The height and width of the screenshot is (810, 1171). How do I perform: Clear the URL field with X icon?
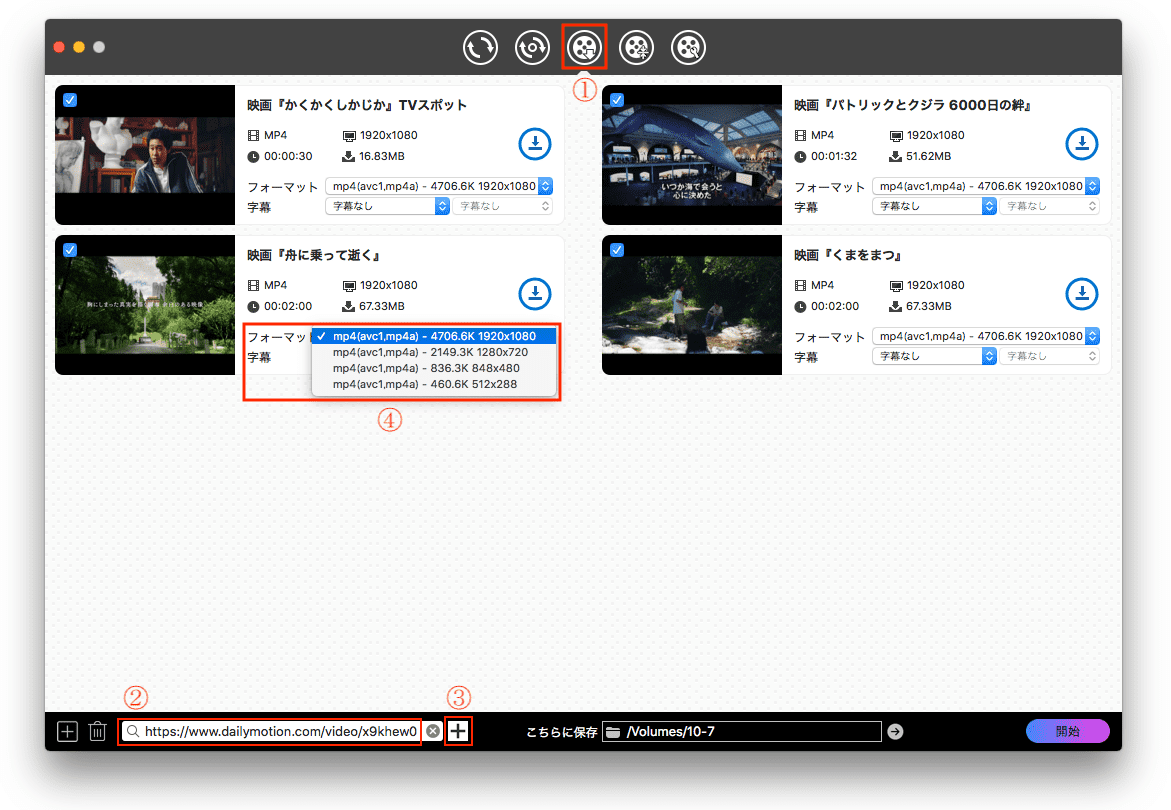pos(433,732)
